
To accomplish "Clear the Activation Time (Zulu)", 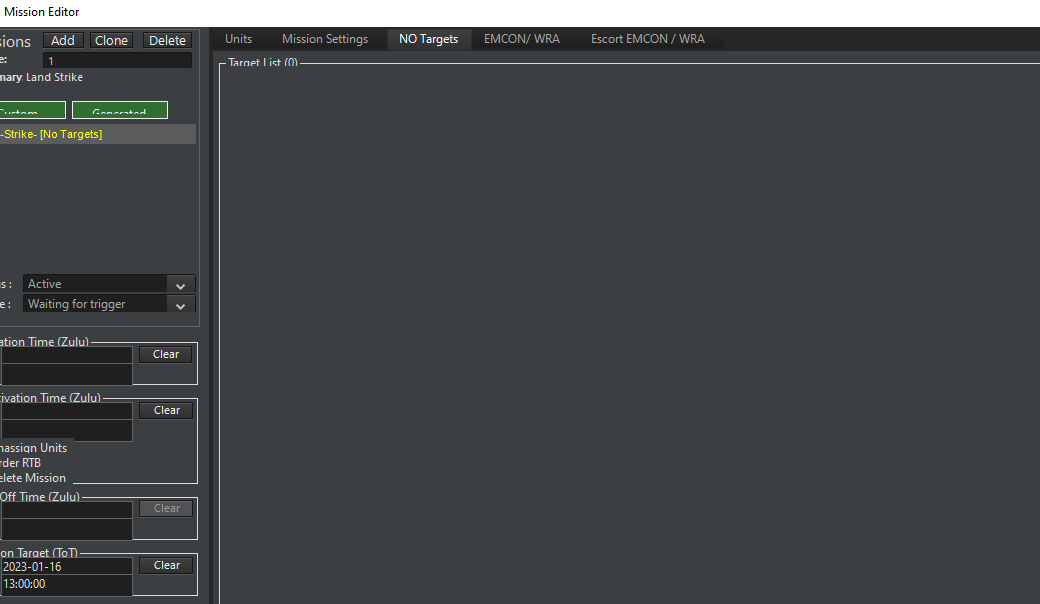I will point(166,355).
